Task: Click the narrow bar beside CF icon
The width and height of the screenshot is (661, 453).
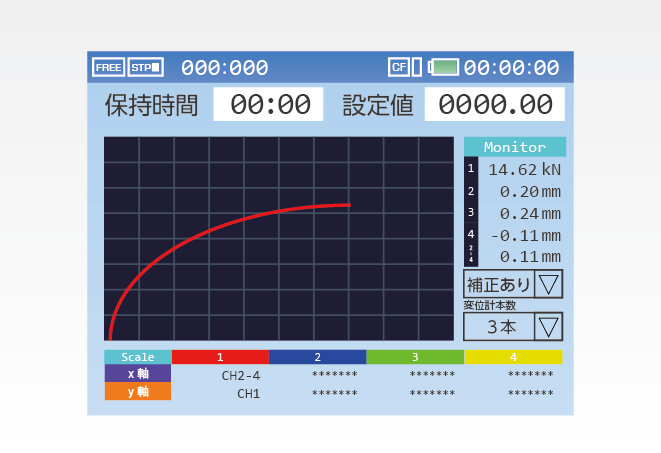Action: 416,67
